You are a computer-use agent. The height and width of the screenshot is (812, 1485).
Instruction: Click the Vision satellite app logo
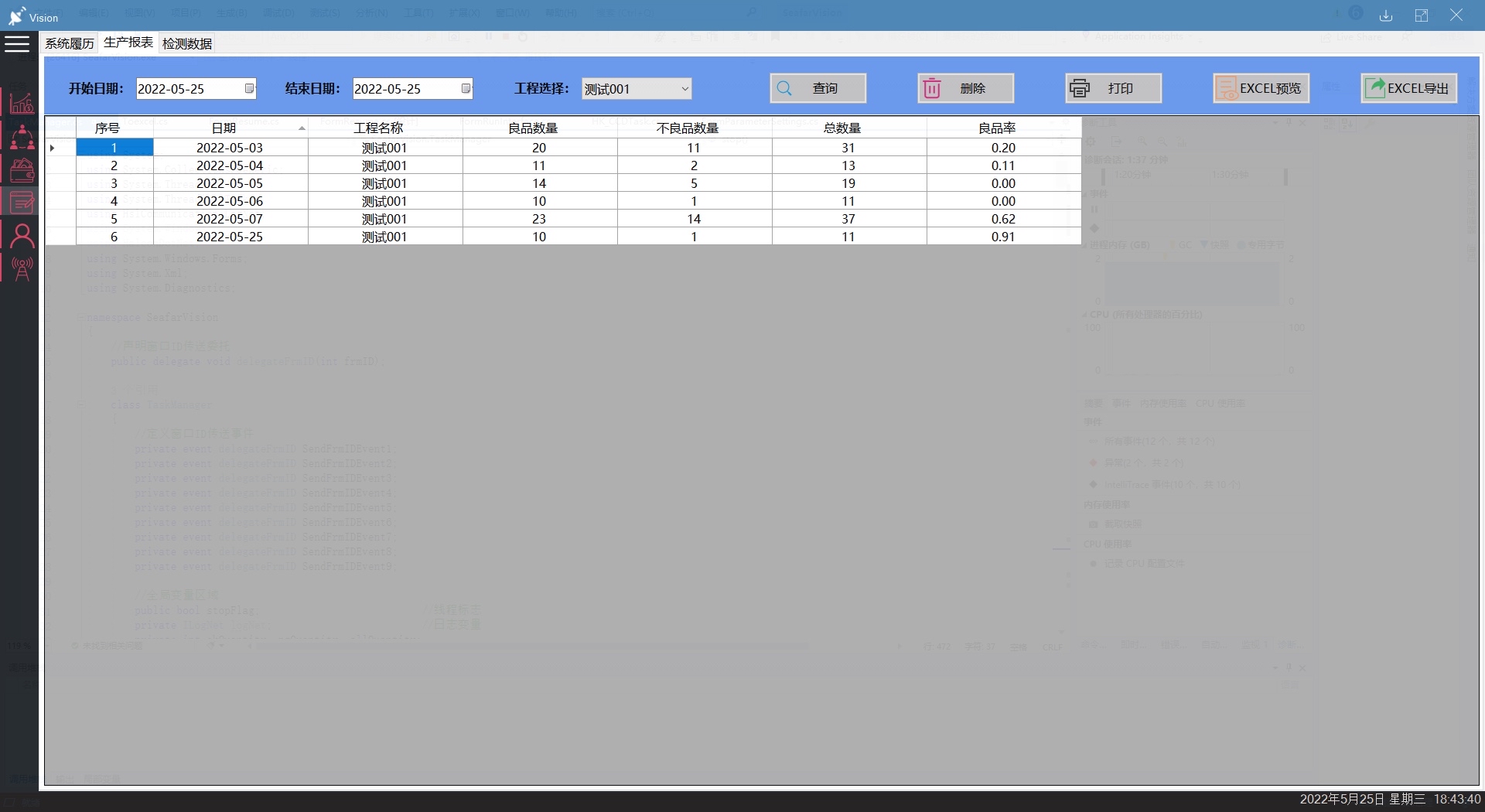pos(16,15)
